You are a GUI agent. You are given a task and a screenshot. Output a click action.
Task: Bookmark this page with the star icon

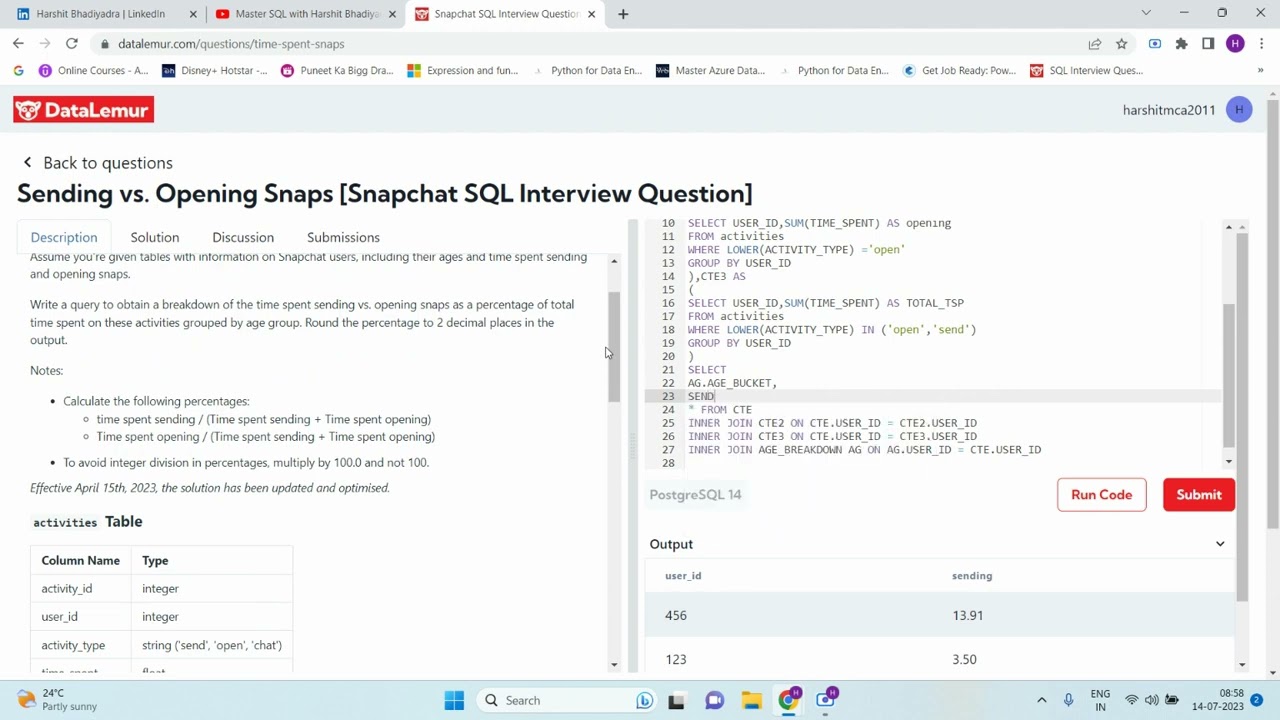[1122, 44]
